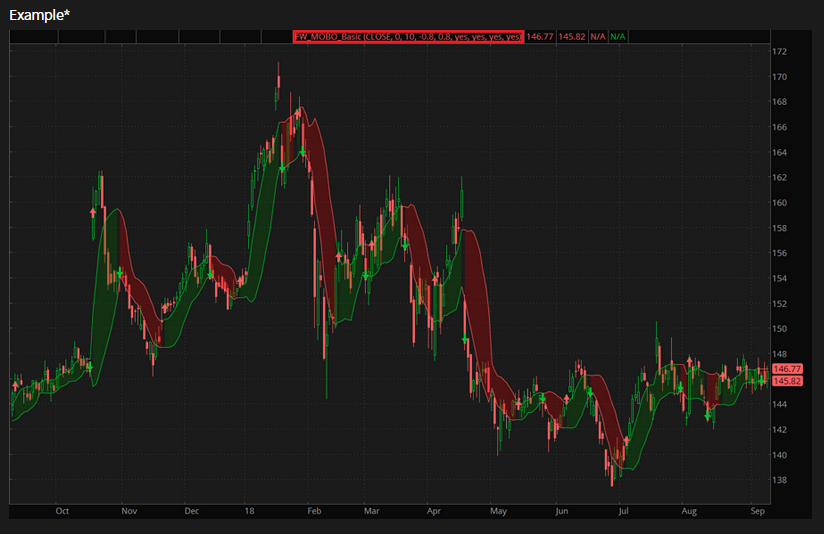This screenshot has width=824, height=534.
Task: Click the Dec label on time axis
Action: click(191, 511)
